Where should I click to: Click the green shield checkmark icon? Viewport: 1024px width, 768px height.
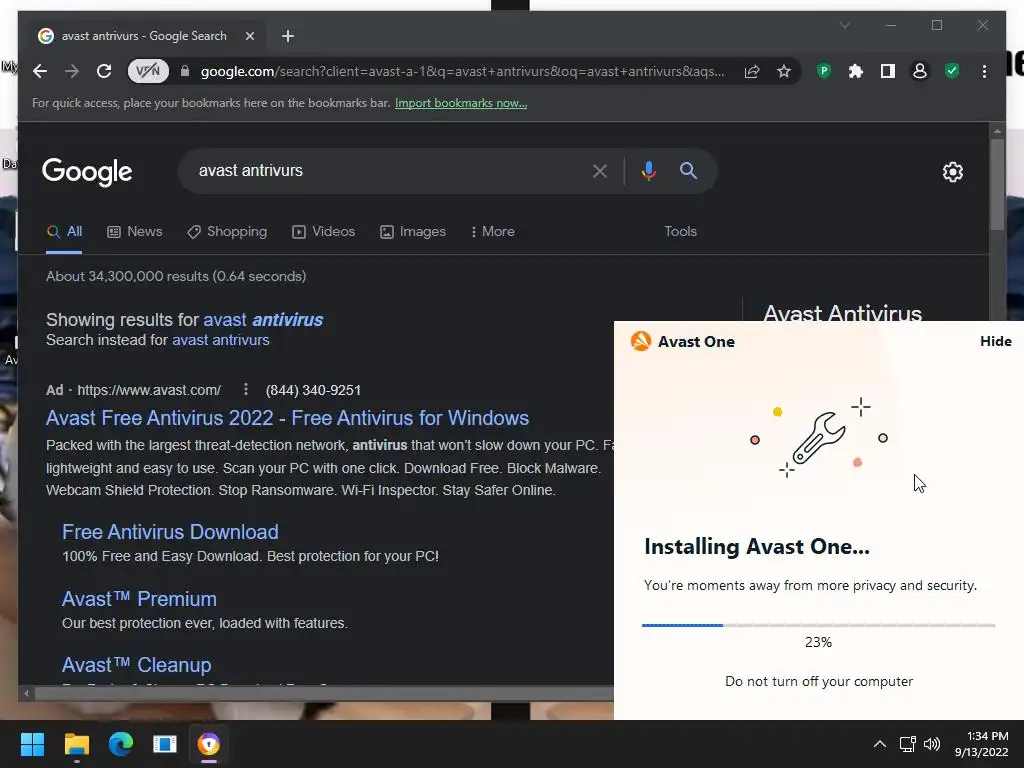tap(952, 71)
